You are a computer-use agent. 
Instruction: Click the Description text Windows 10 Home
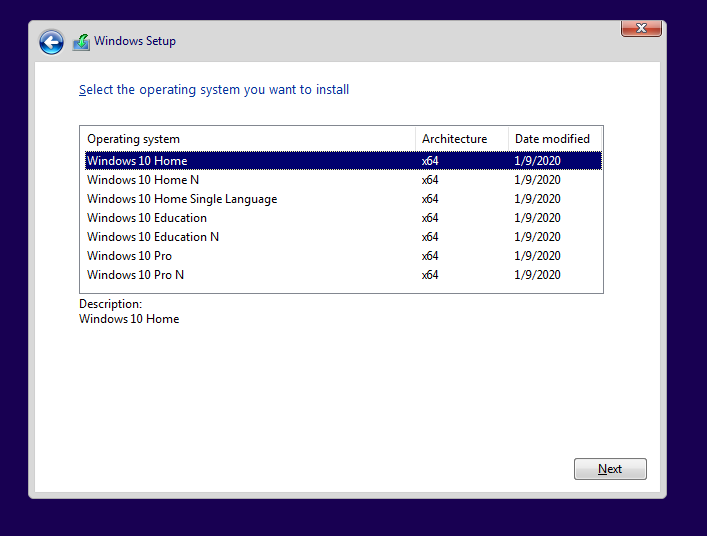[129, 319]
